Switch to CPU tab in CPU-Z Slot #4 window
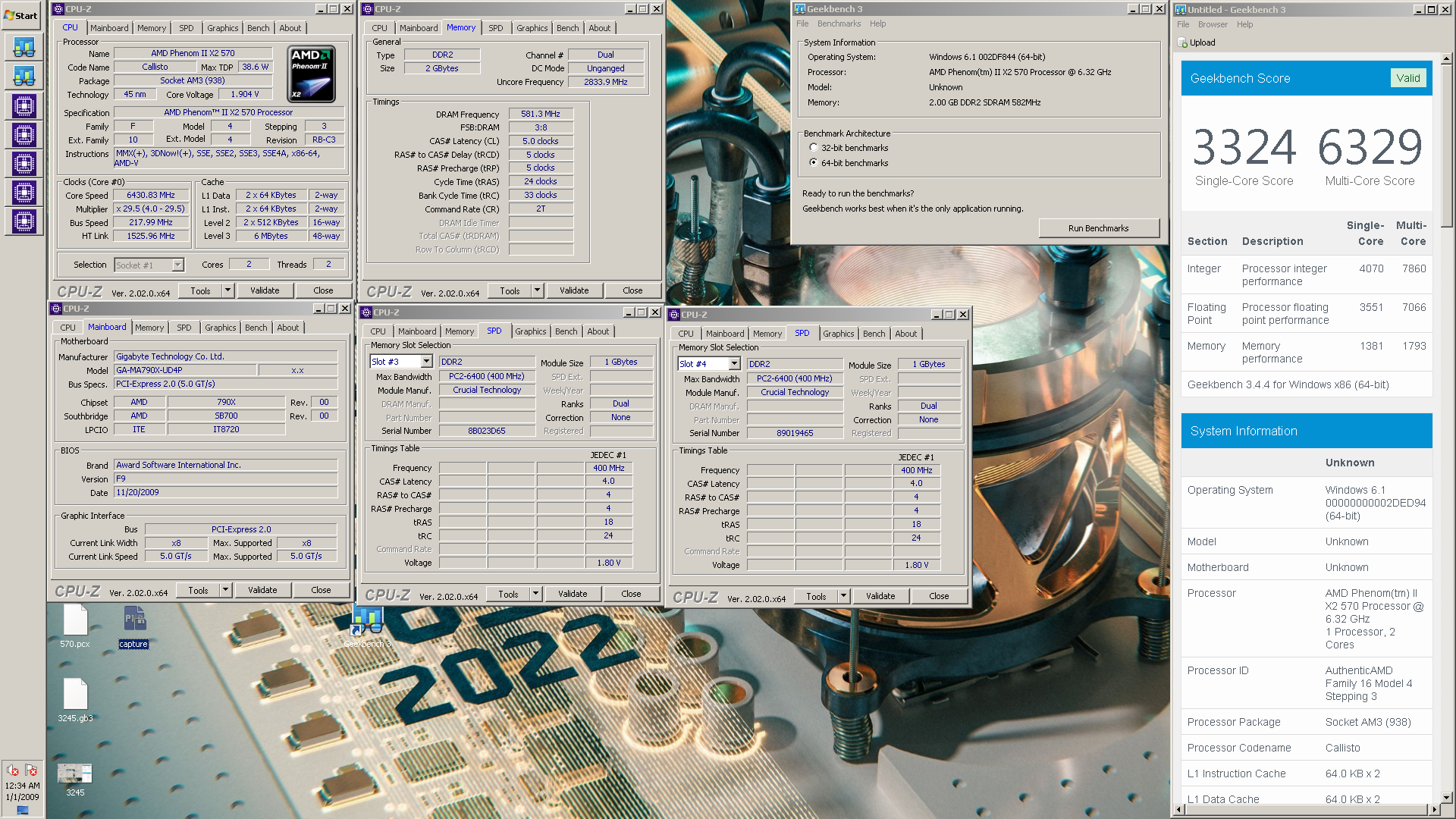 tap(686, 334)
